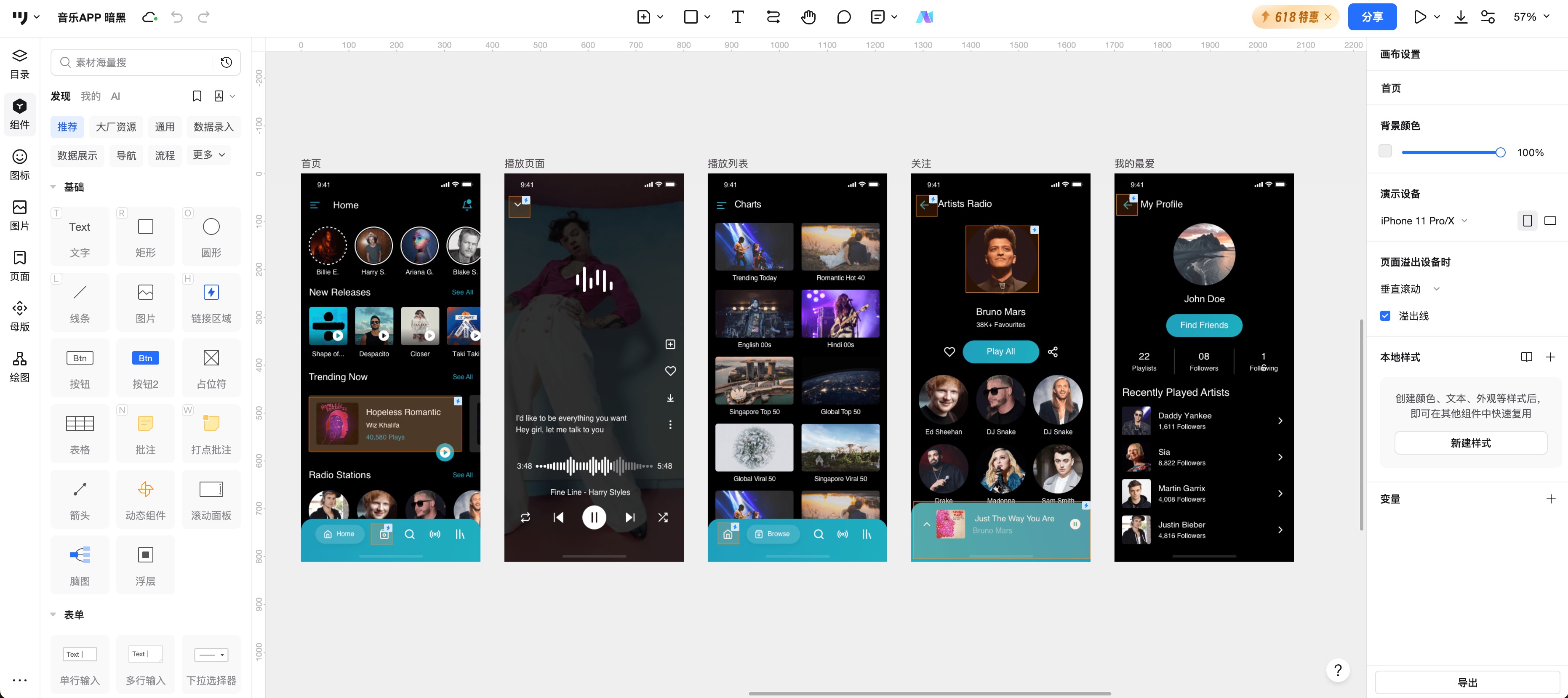Screen dimensions: 1568x698
Task: Click the undo arrow in the top bar
Action: pyautogui.click(x=177, y=17)
